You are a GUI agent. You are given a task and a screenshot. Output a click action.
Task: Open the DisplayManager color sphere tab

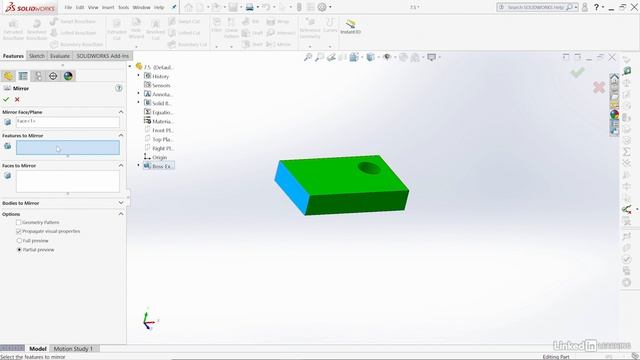tap(68, 76)
